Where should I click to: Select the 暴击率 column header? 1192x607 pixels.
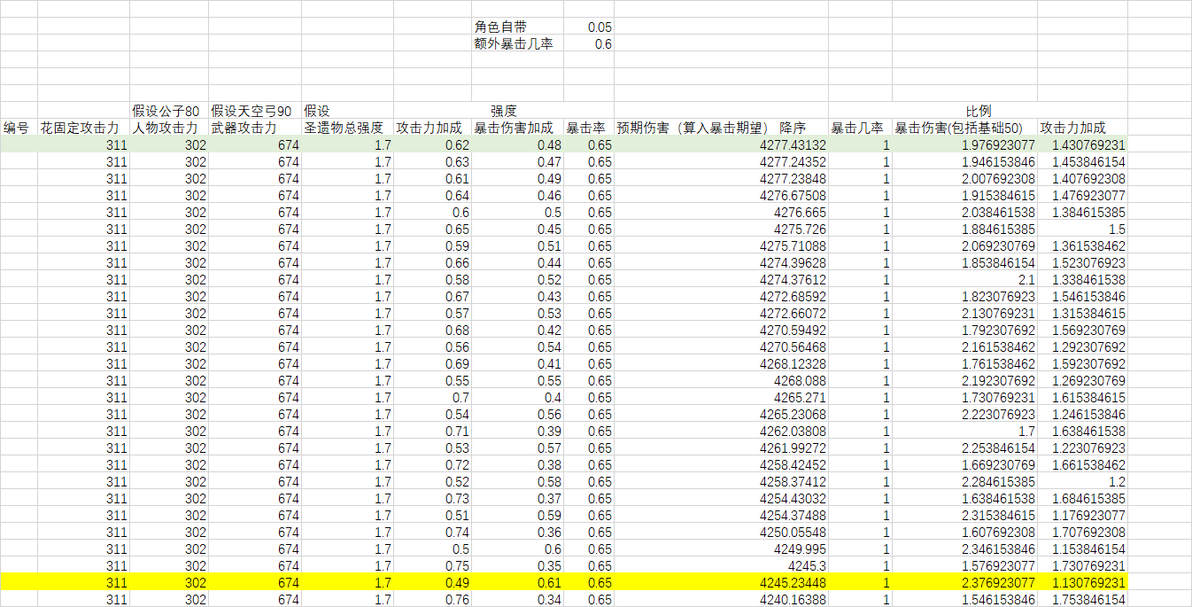coord(588,127)
